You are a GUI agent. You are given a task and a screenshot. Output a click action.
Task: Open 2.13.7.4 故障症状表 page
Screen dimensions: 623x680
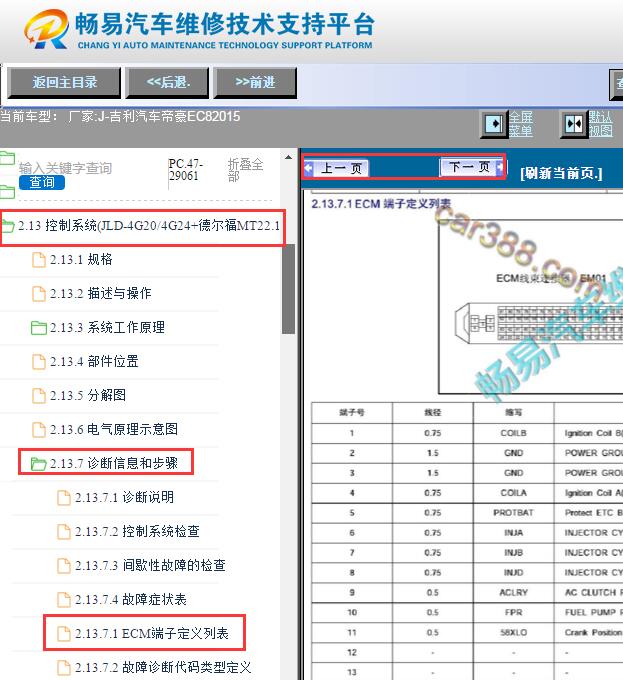131,599
